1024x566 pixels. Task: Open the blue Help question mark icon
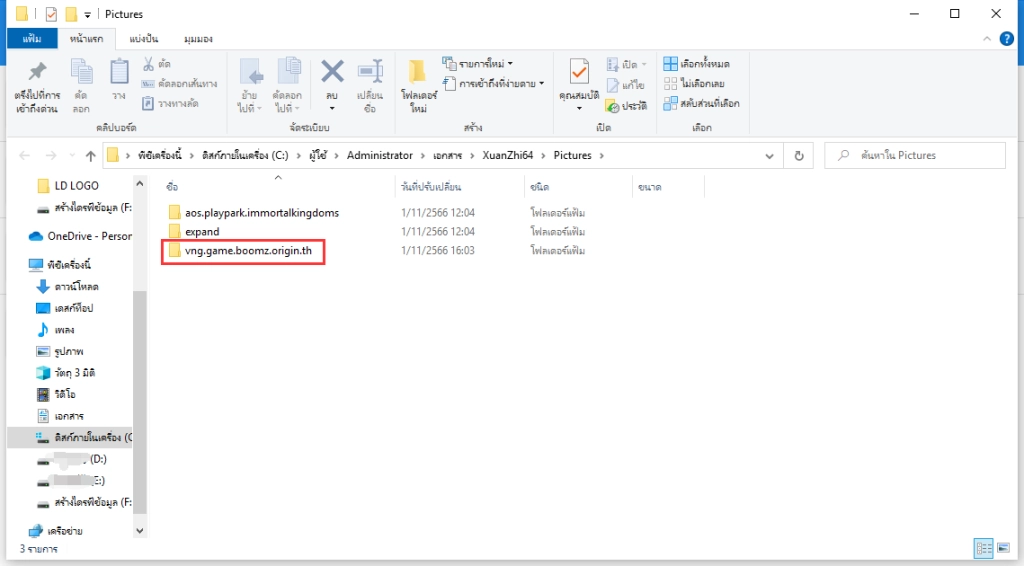[1008, 39]
